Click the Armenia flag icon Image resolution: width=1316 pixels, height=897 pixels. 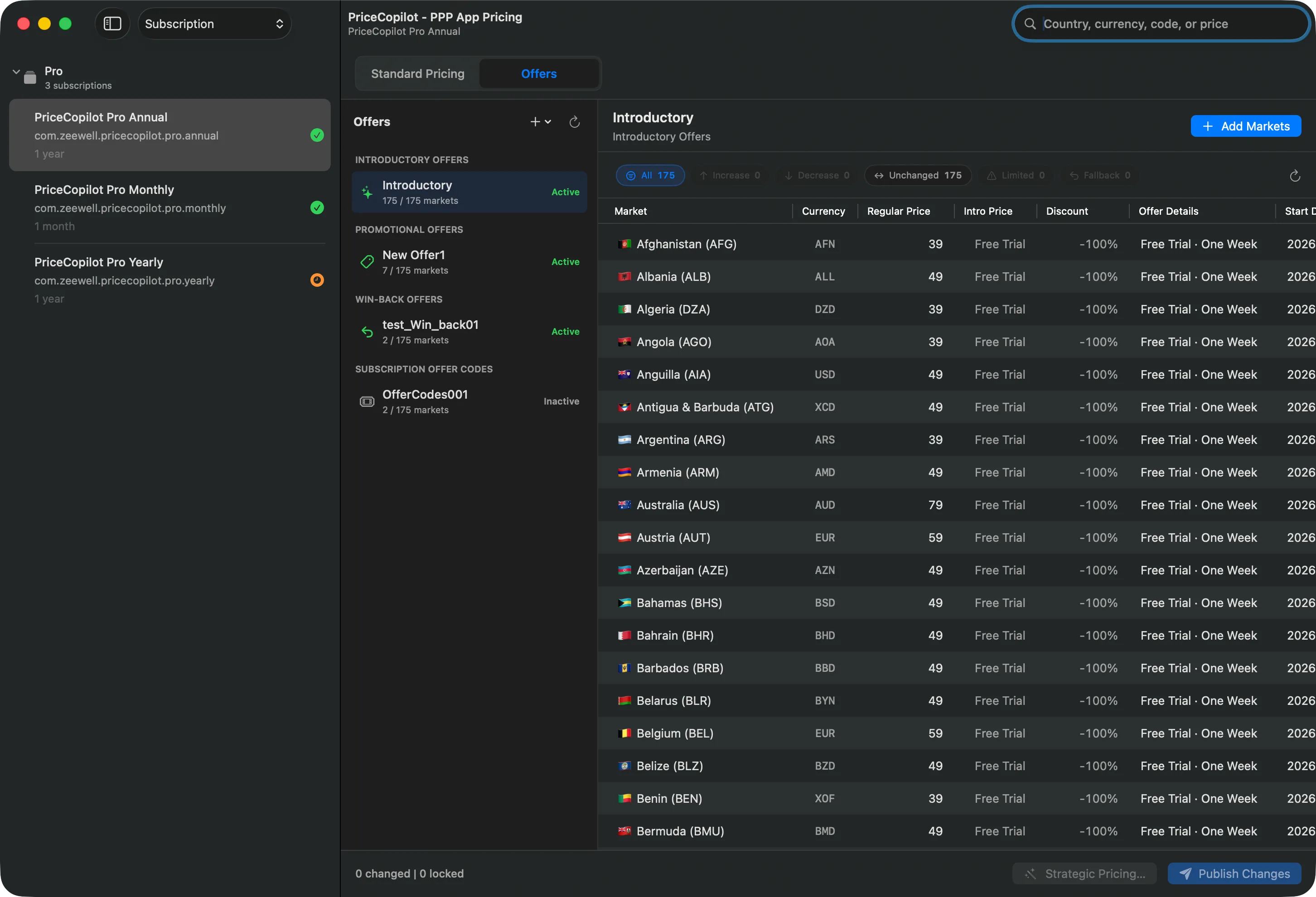click(x=624, y=473)
